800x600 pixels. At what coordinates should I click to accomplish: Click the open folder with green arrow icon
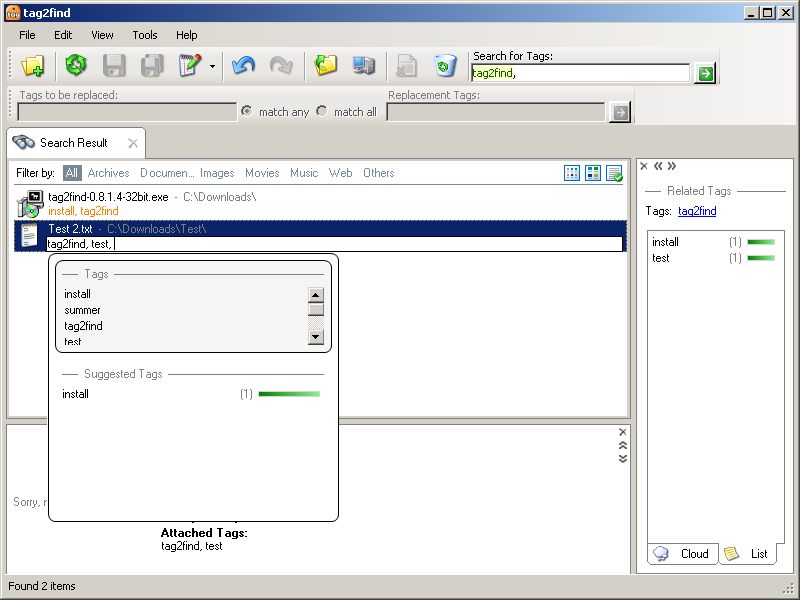click(326, 66)
